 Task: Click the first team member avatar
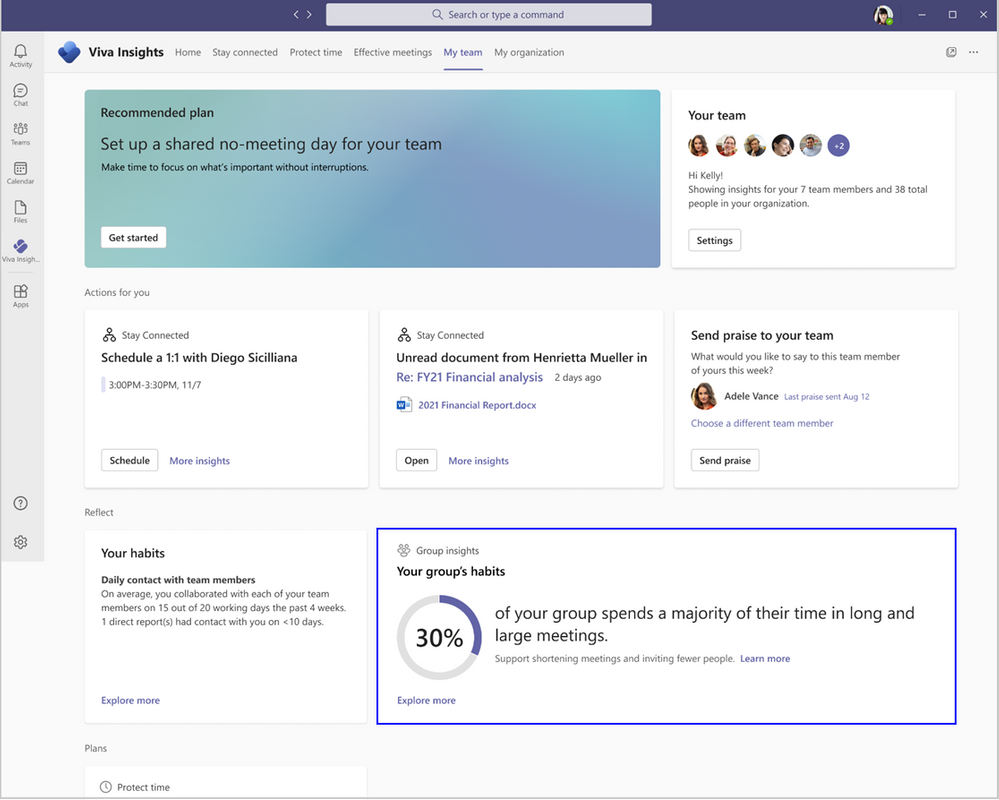coord(699,145)
